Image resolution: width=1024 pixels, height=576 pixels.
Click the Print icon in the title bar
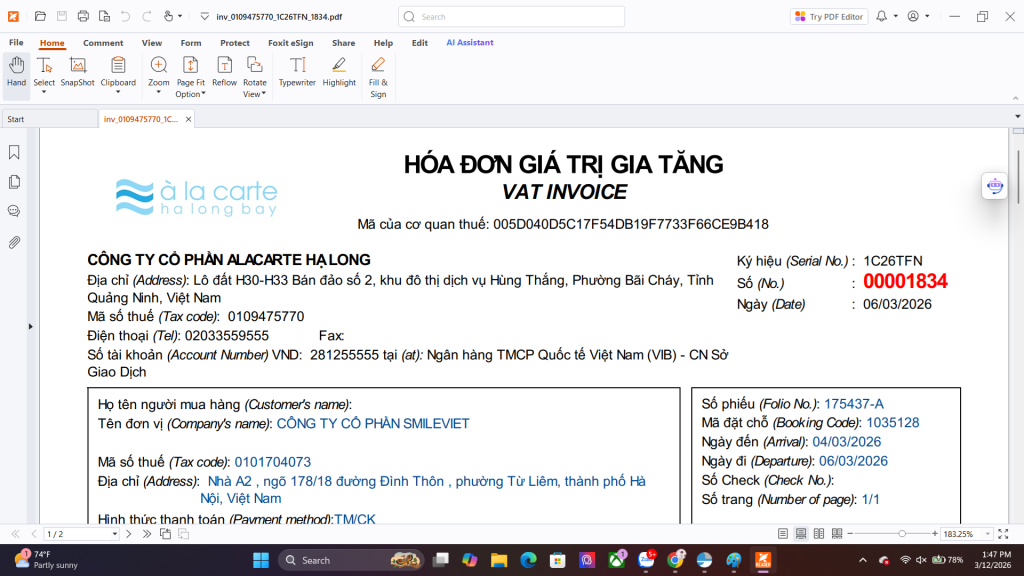83,16
